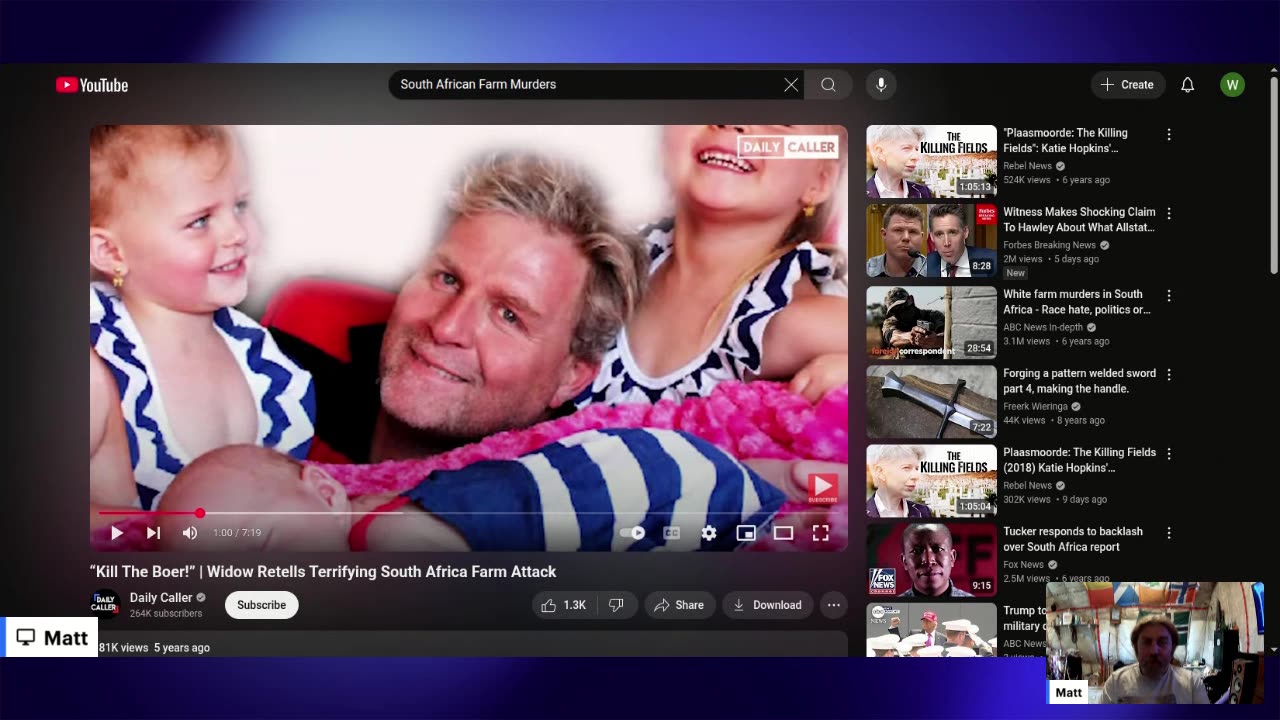Subscribe to Daily Caller

pos(261,605)
